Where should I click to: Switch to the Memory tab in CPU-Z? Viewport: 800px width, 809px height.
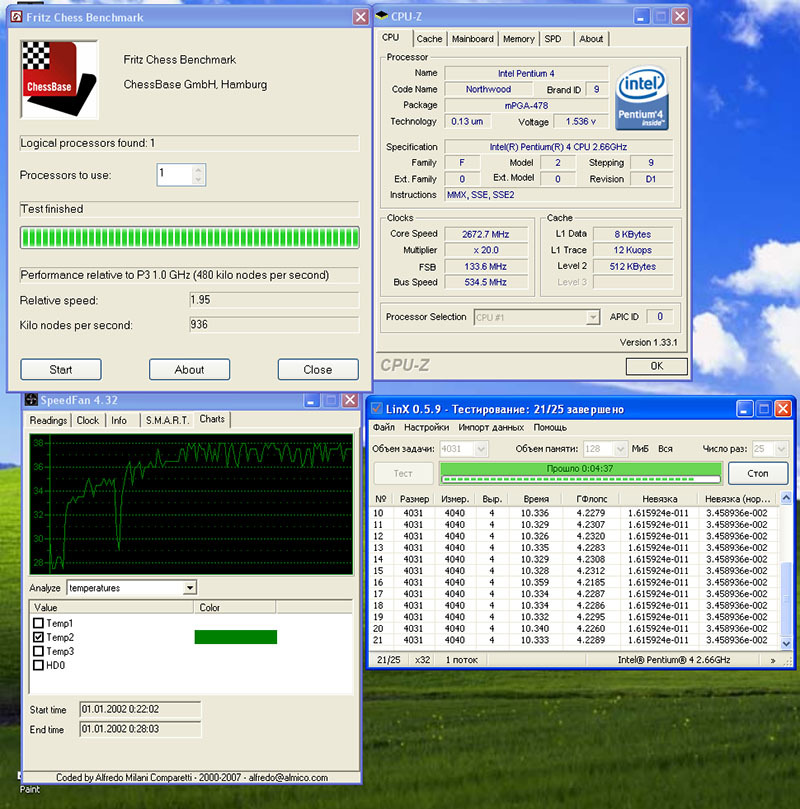point(518,39)
